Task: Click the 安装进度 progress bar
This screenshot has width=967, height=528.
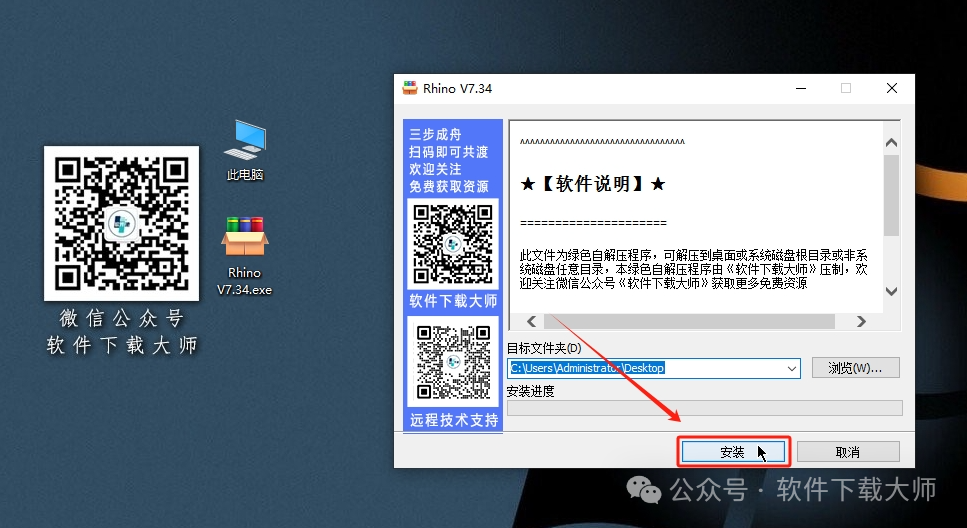Action: [705, 408]
